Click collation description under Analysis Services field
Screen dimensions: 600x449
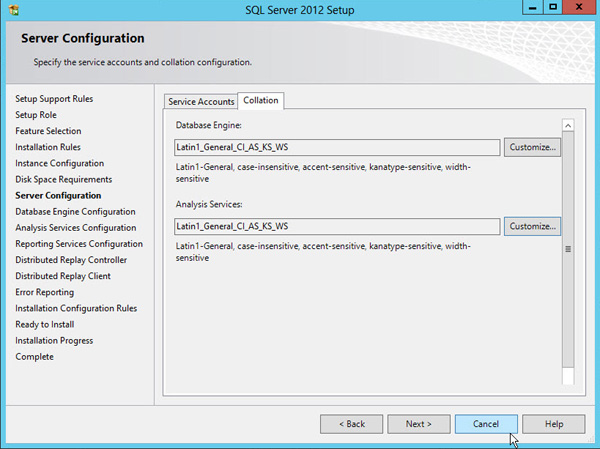click(x=323, y=252)
